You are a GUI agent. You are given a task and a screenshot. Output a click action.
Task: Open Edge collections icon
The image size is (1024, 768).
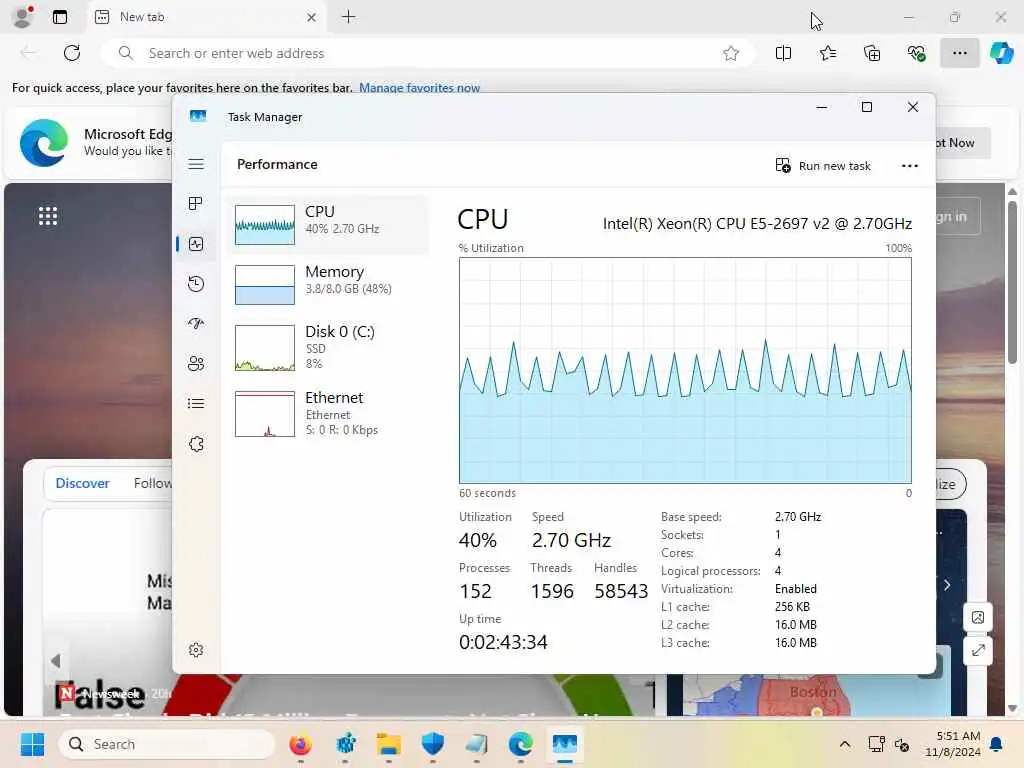pos(872,53)
